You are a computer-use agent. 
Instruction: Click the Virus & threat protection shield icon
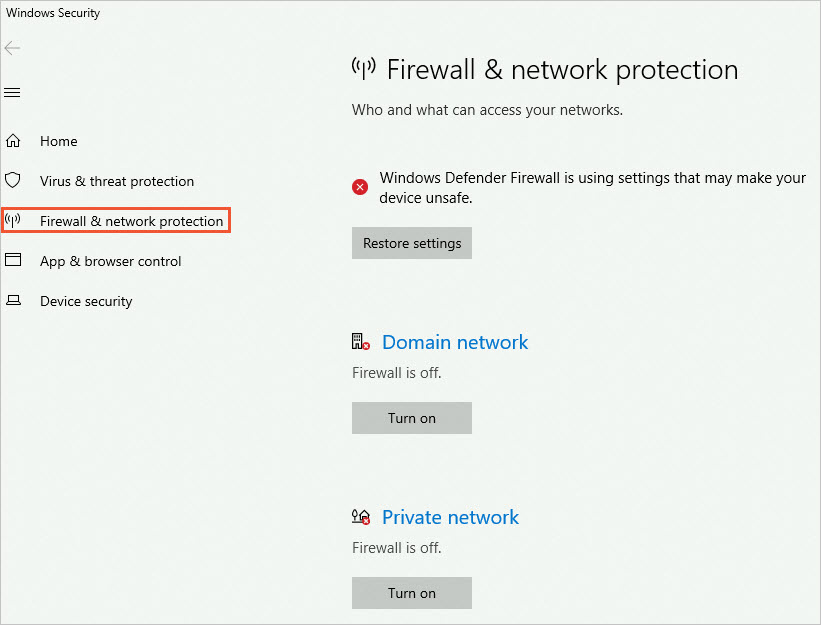(14, 181)
